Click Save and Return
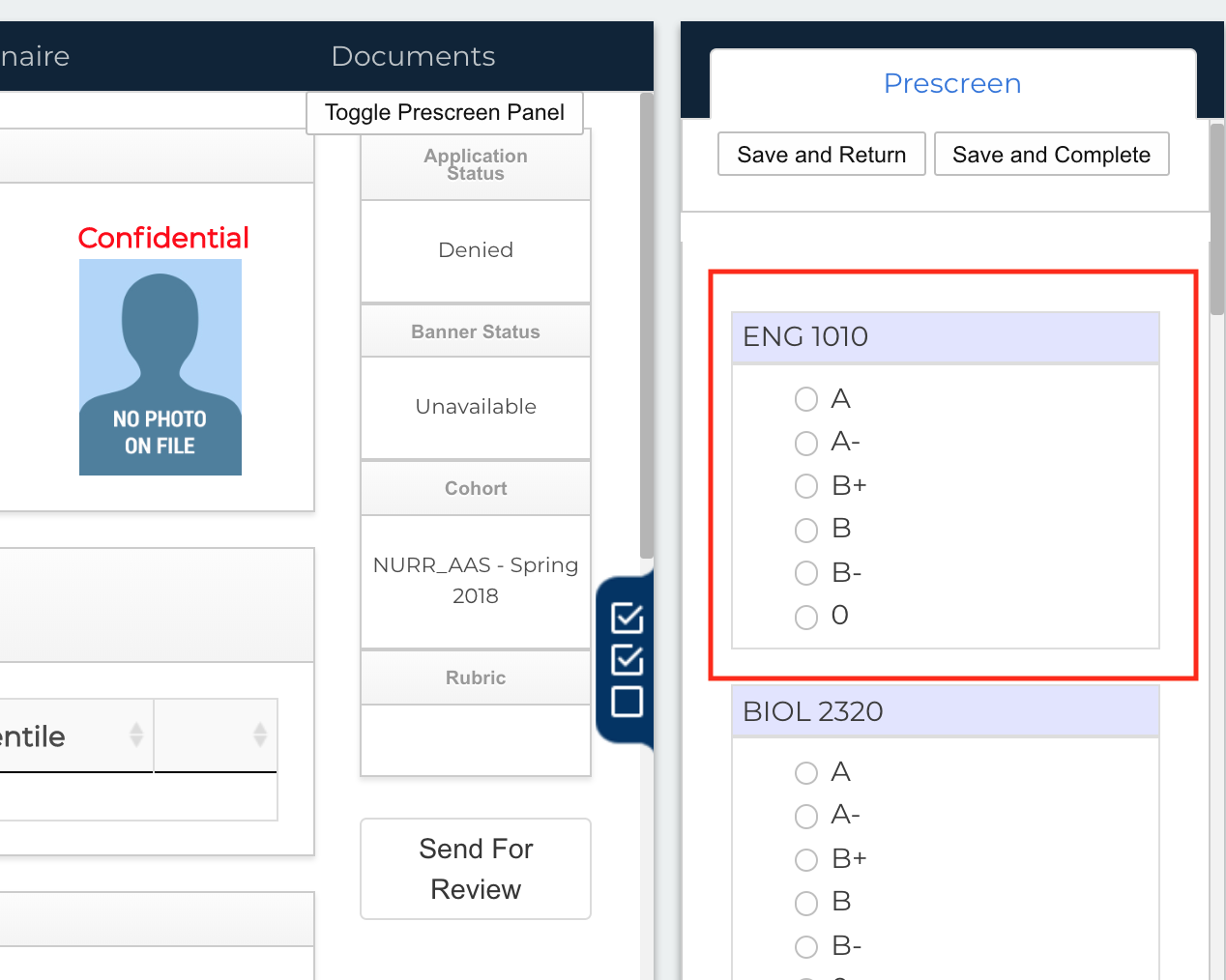The height and width of the screenshot is (980, 1226). tap(822, 155)
